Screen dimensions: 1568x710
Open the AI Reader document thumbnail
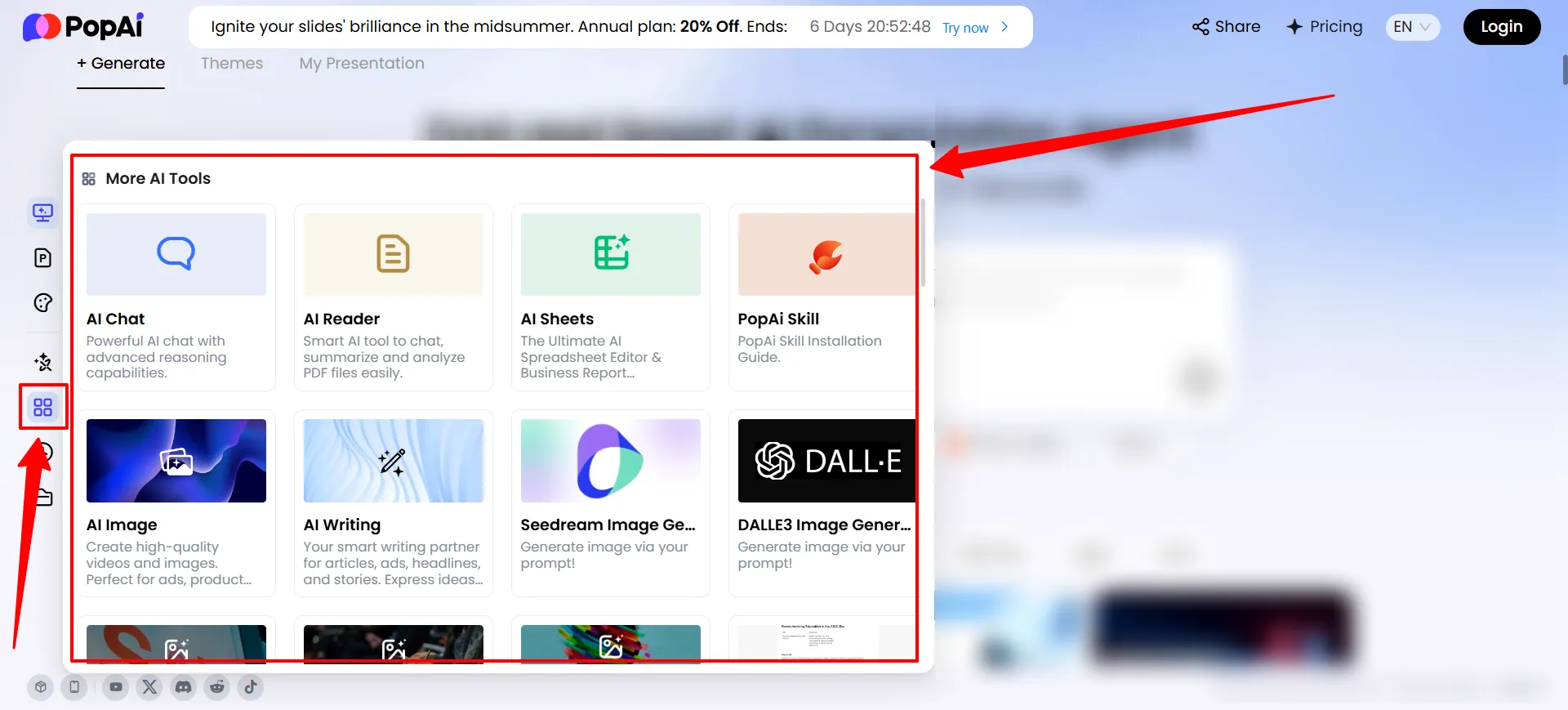click(394, 254)
